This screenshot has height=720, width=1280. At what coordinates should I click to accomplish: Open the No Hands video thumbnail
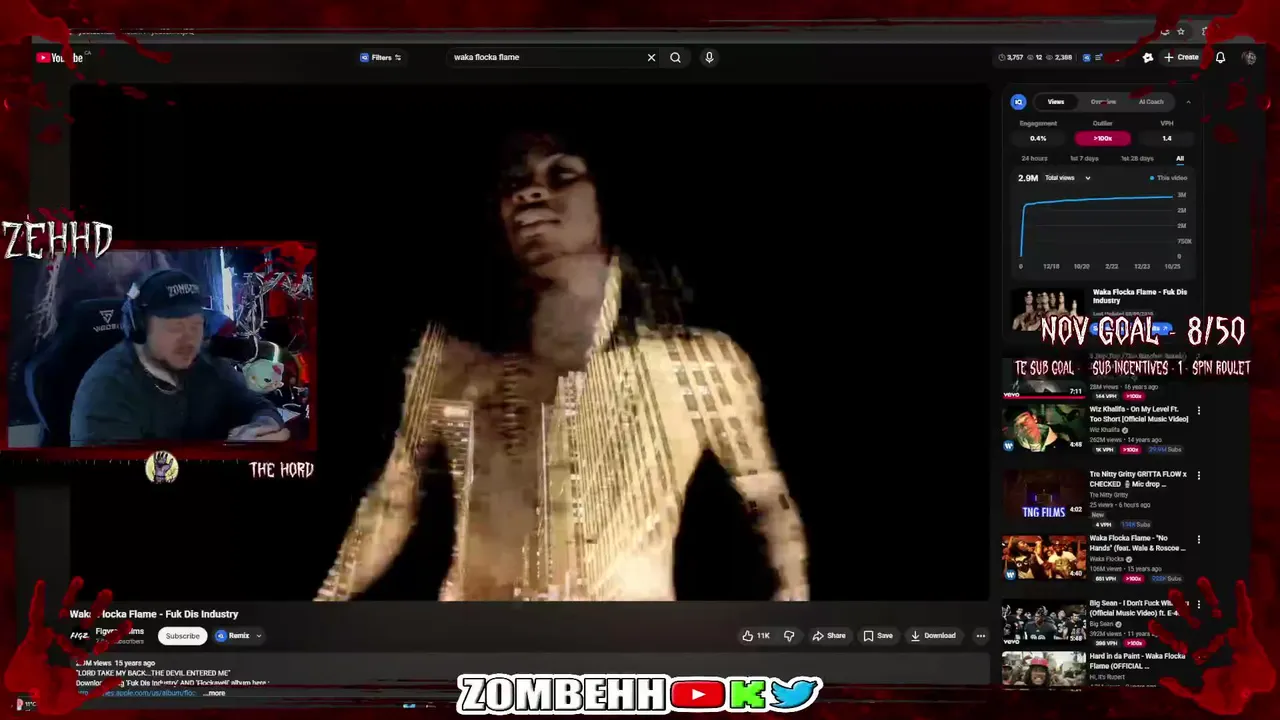coord(1043,558)
